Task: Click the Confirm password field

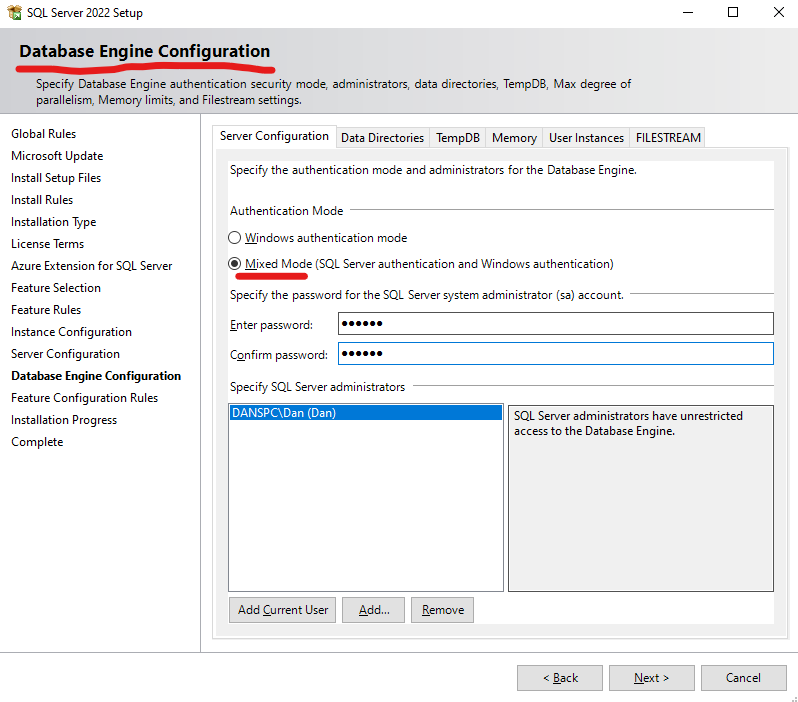Action: (x=555, y=354)
